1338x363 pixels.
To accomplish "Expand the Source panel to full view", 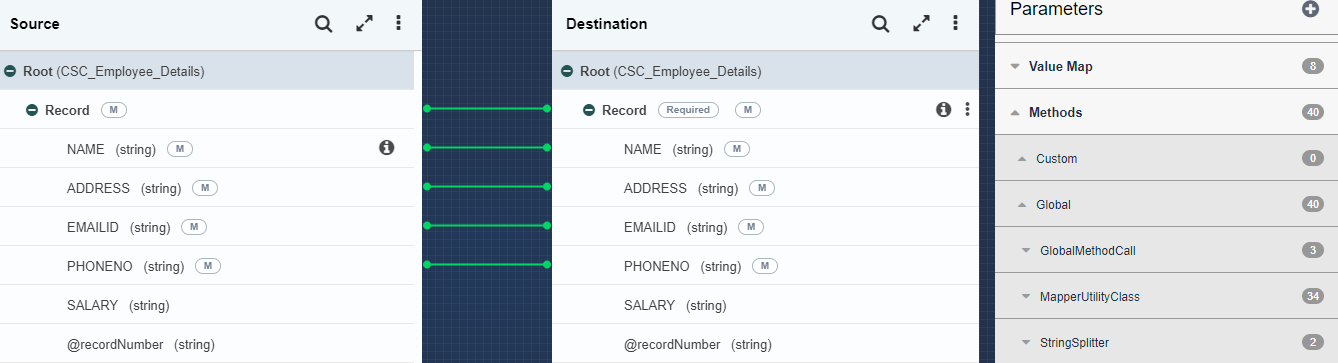I will click(x=364, y=24).
